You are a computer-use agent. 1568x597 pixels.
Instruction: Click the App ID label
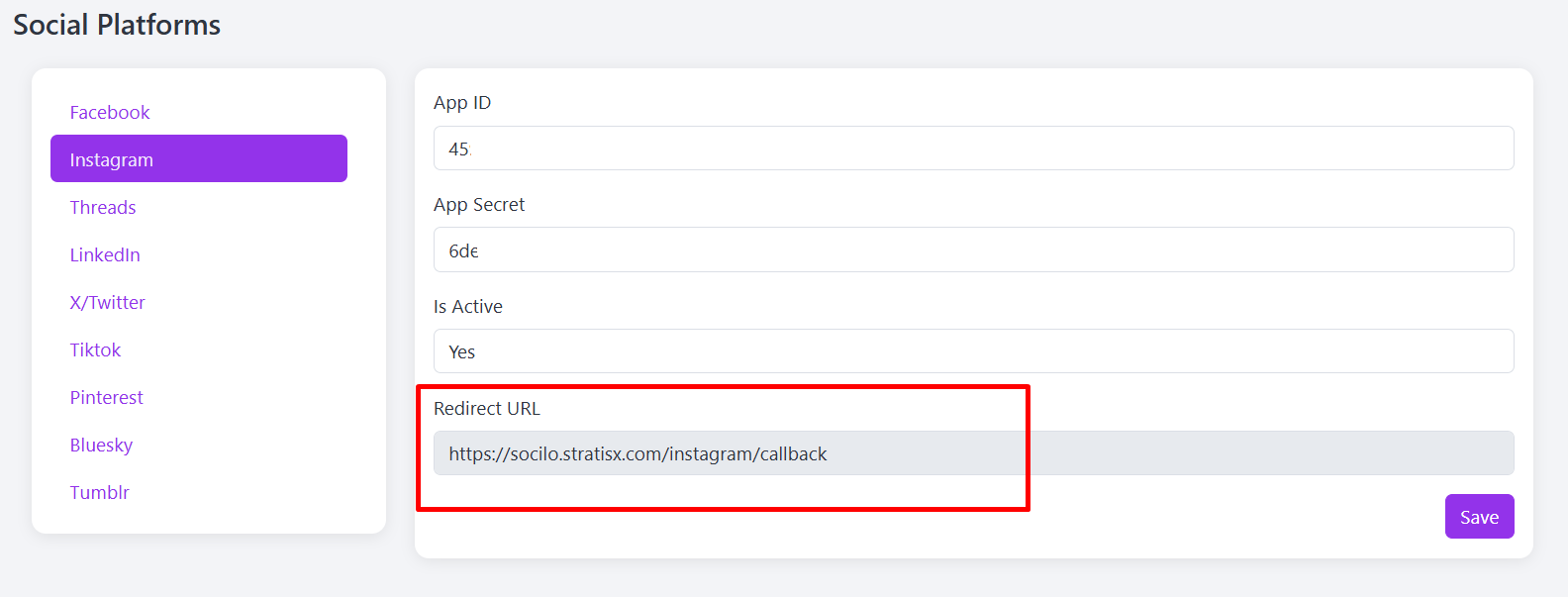[462, 103]
